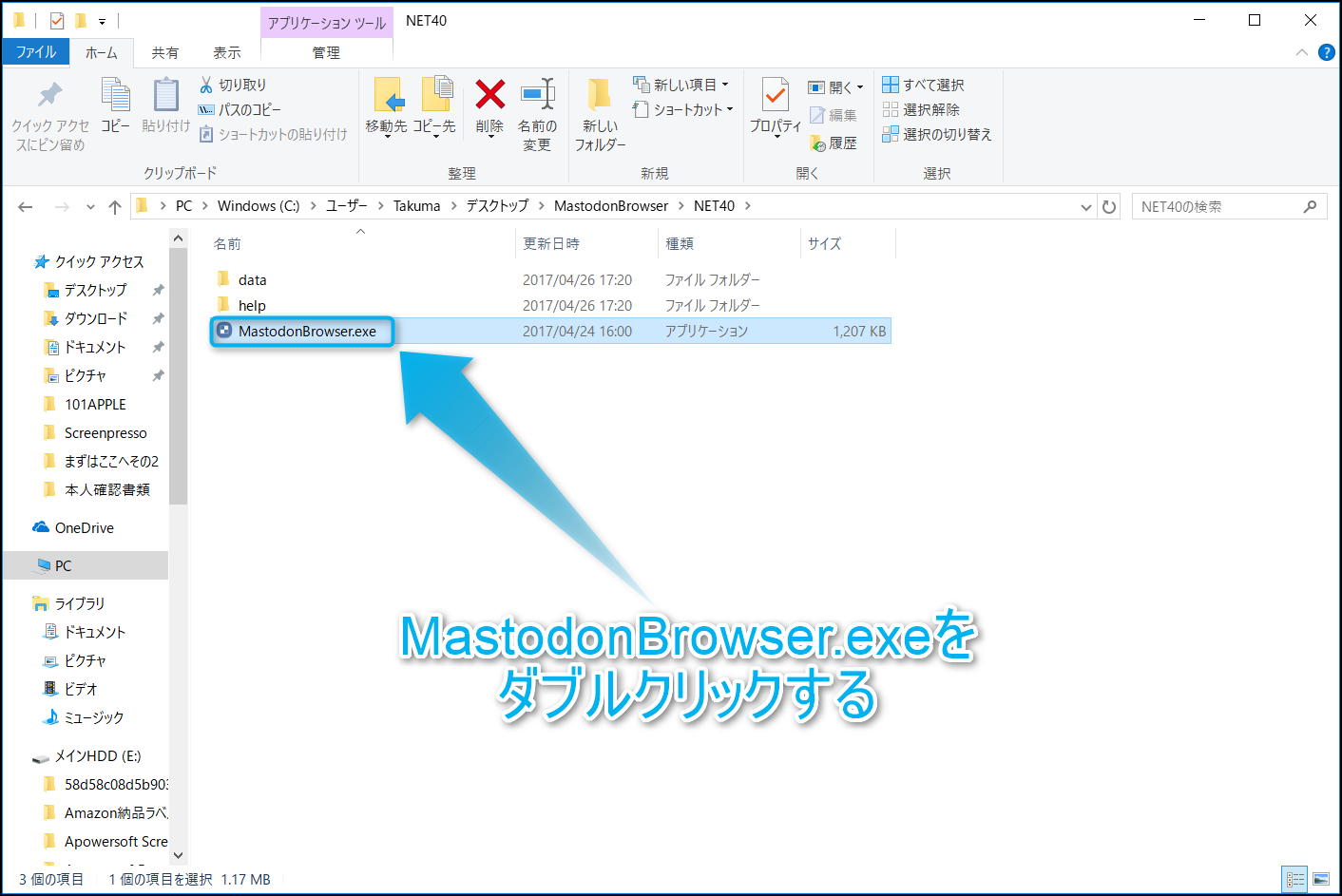
Task: Click the up-arrow parent folder button
Action: tap(115, 206)
